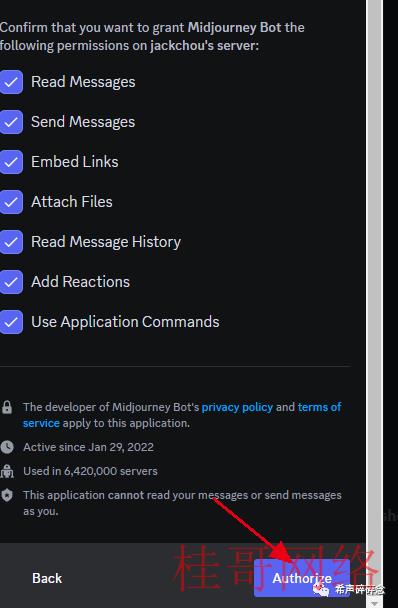
Task: Disable the Add Reactions permission checkbox
Action: (11, 282)
